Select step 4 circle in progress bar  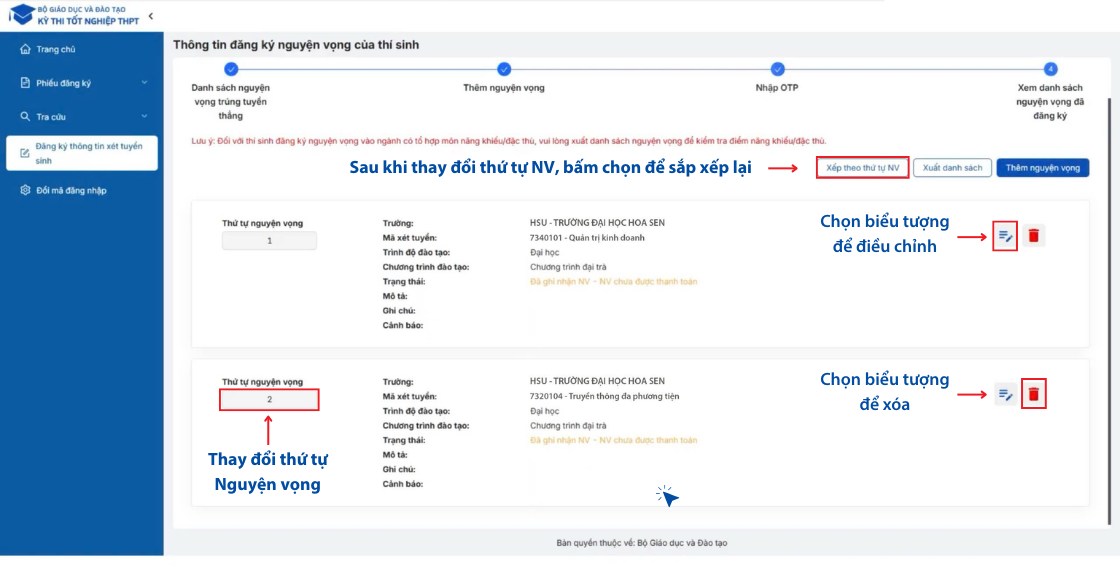point(1050,69)
